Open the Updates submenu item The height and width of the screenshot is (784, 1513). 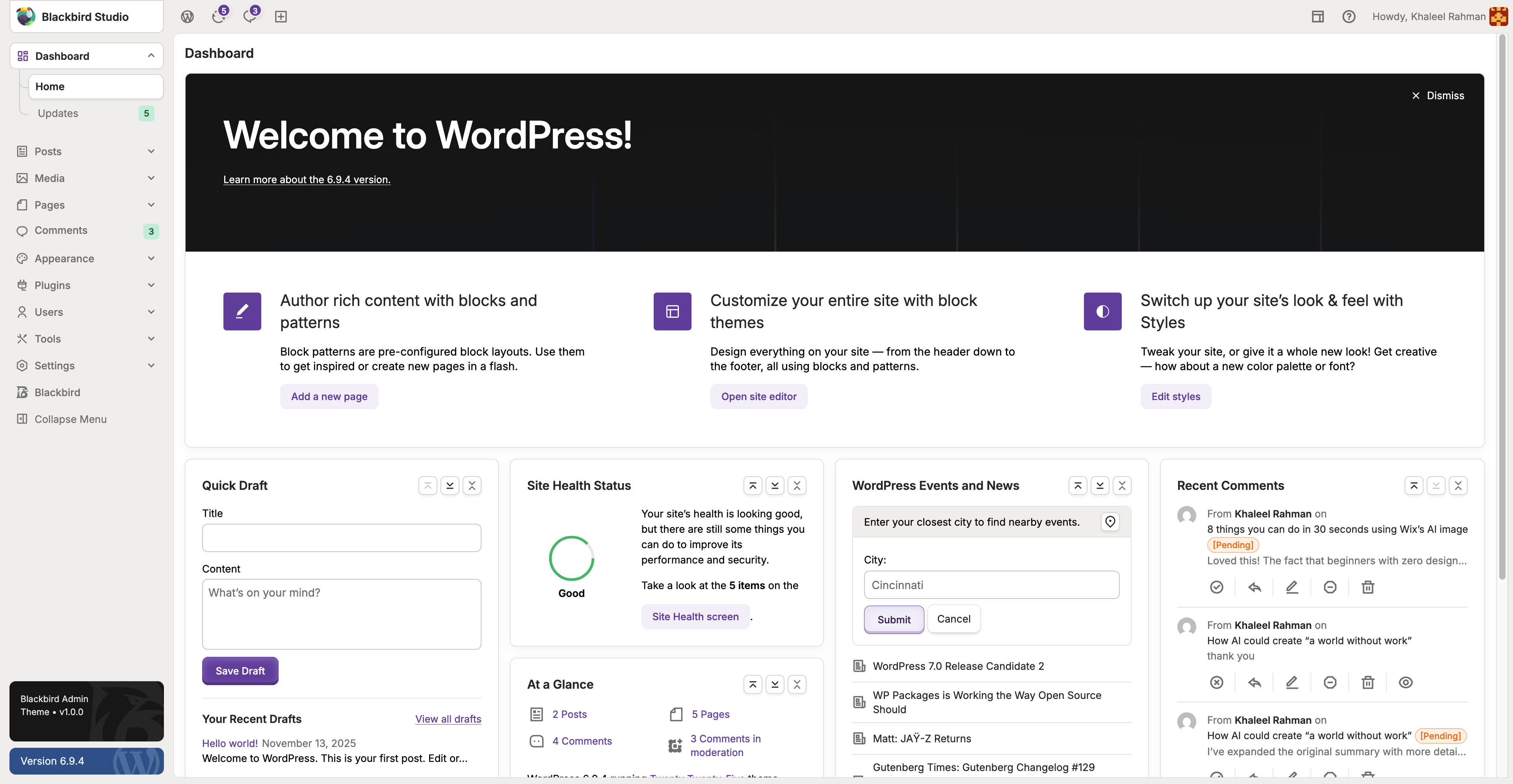[58, 113]
